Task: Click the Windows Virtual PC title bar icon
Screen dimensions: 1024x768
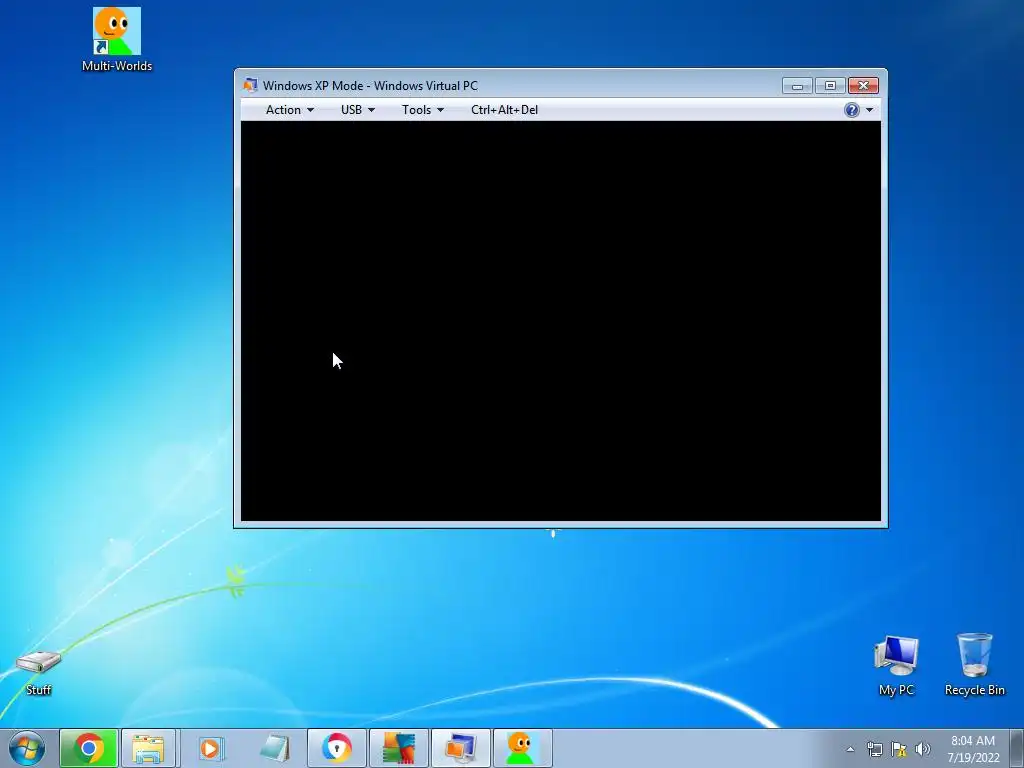Action: 250,86
